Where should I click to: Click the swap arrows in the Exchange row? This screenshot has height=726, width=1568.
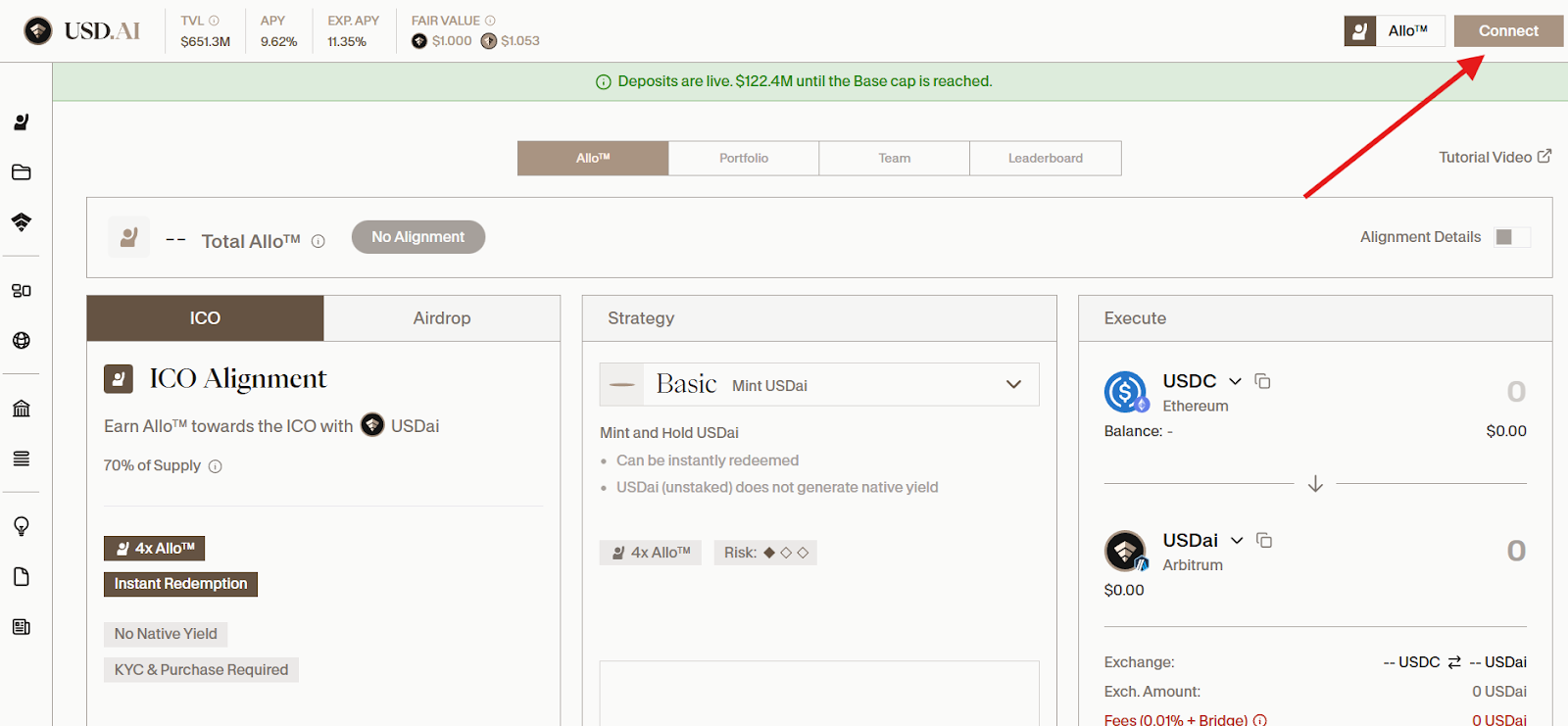(1454, 662)
